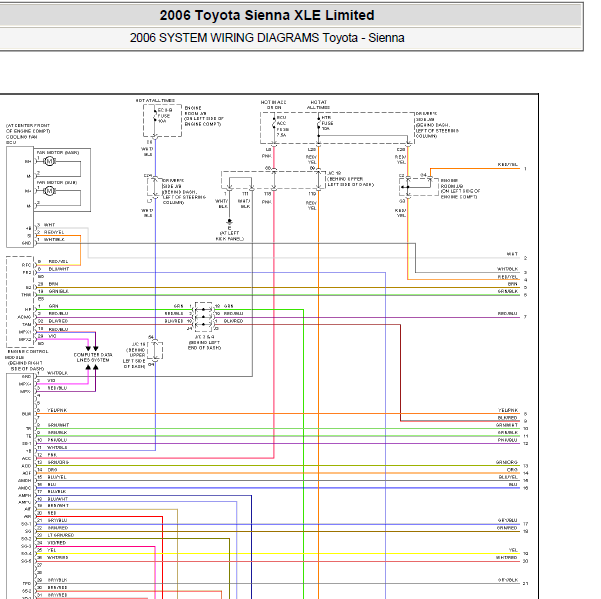Click the "COOLING FAN ECU" component label
The height and width of the screenshot is (599, 601).
coord(21,139)
